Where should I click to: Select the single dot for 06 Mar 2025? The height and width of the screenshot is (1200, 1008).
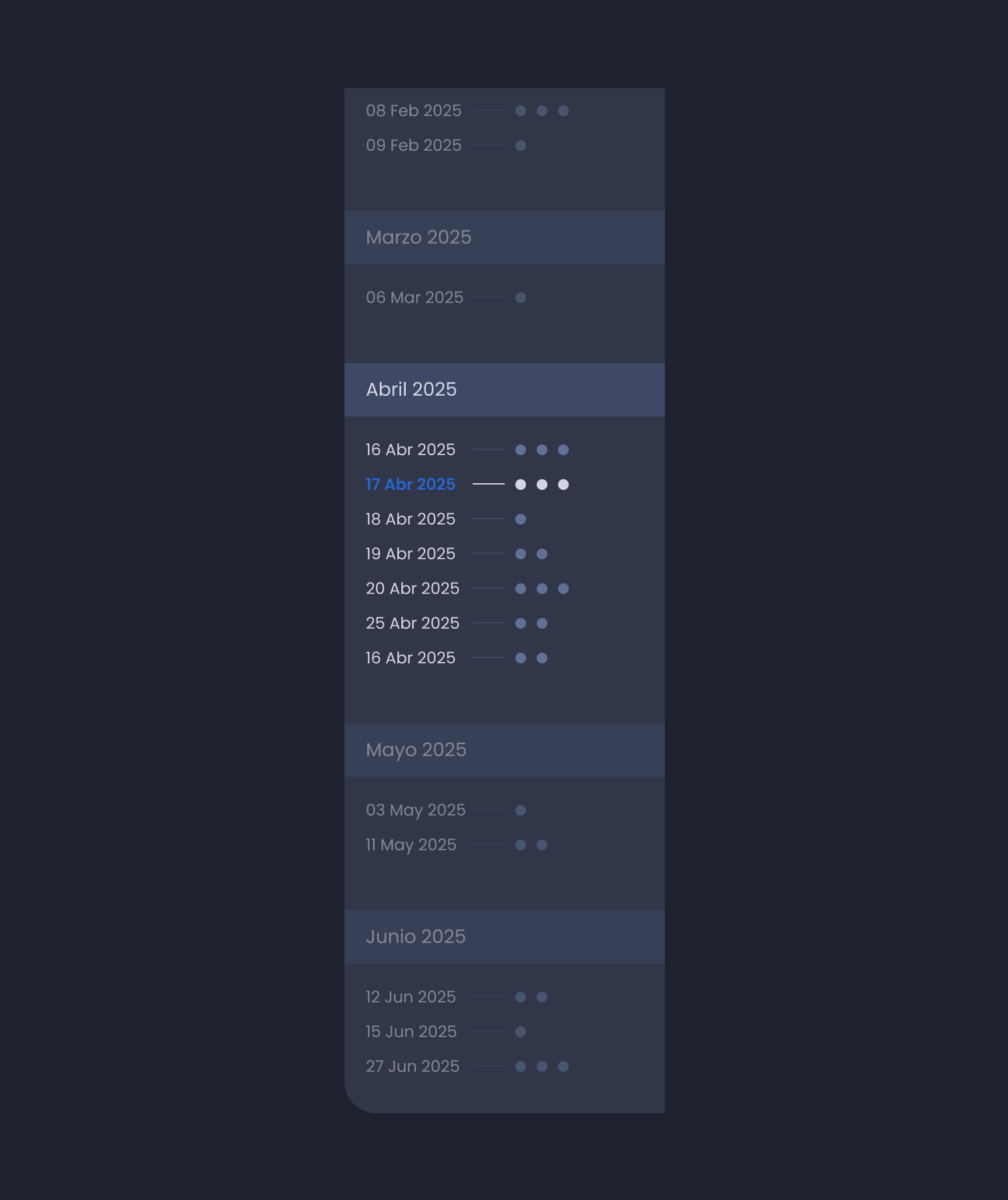pos(521,297)
